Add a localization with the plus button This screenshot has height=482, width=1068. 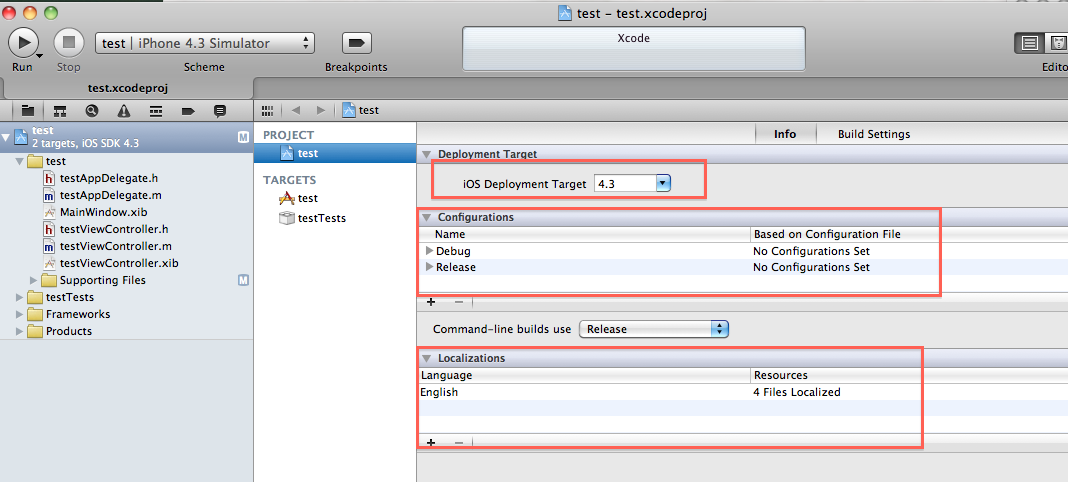pyautogui.click(x=430, y=443)
